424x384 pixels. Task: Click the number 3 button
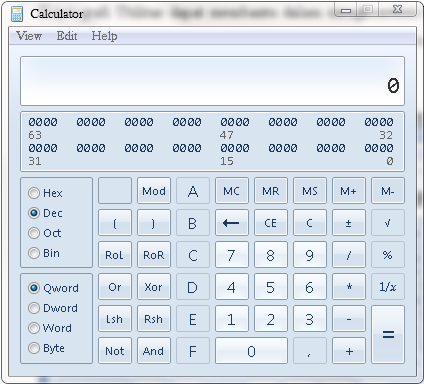coord(310,319)
